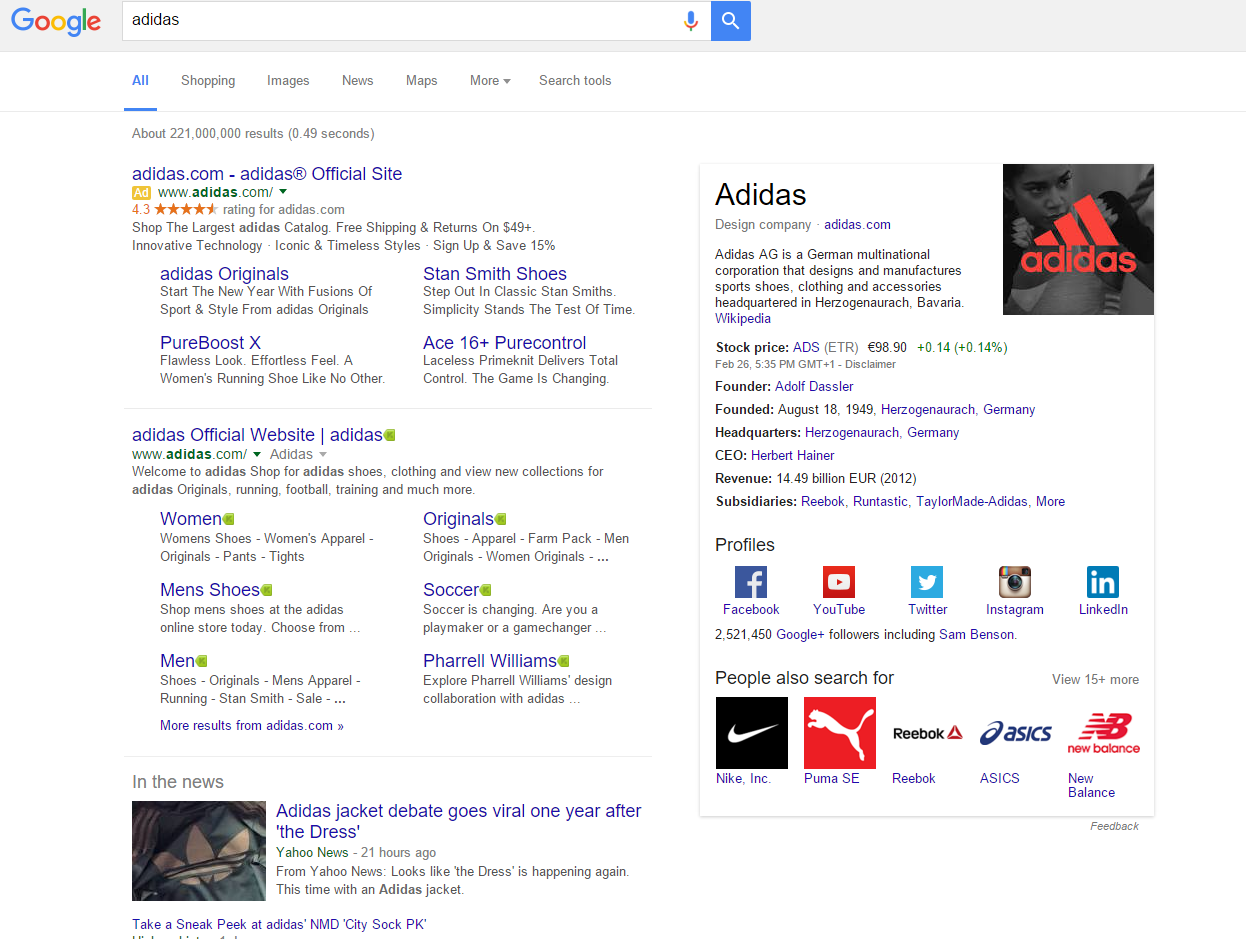Image resolution: width=1246 pixels, height=939 pixels.
Task: Click green tag icon next to Women
Action: 228,519
